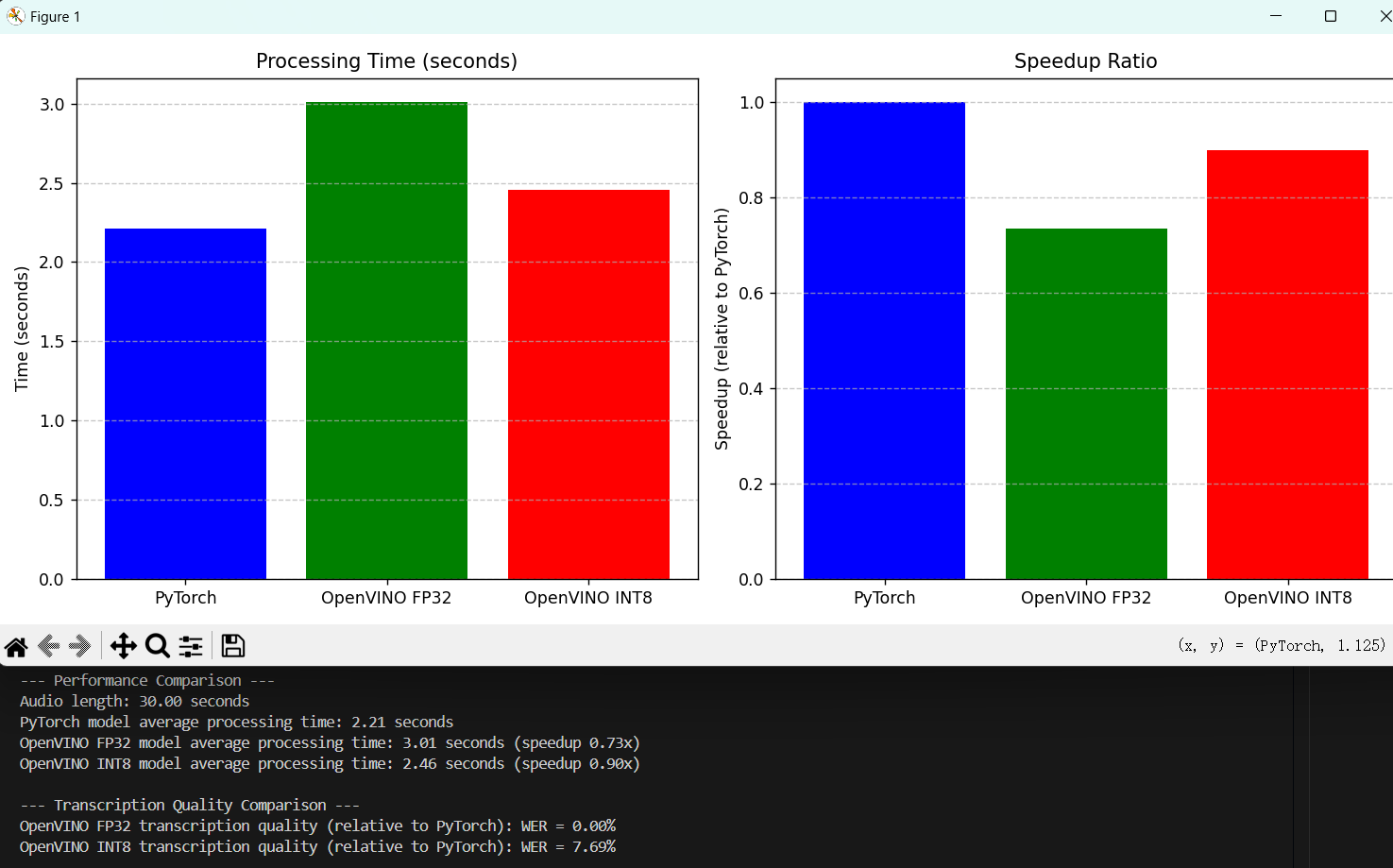Viewport: 1393px width, 868px height.
Task: Click 'OpenVINO FP32' x-axis label in right chart
Action: [1086, 598]
